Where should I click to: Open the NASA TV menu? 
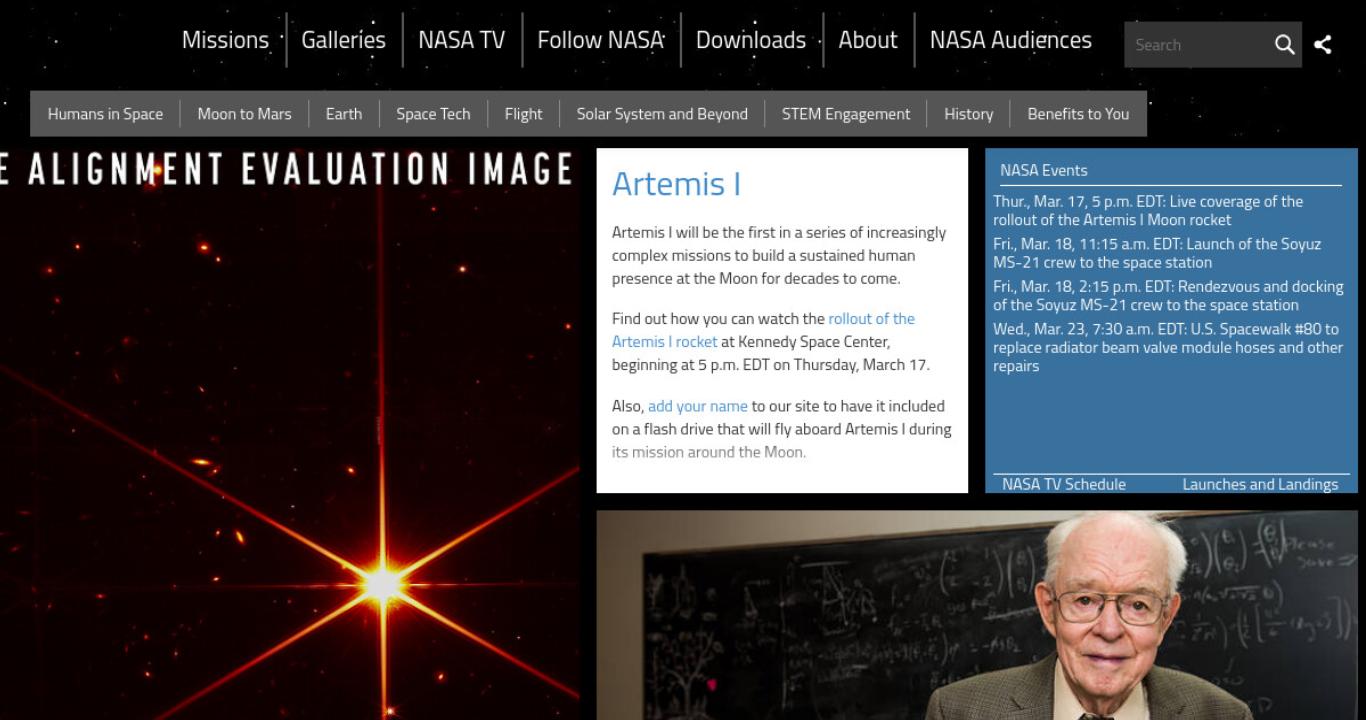(462, 40)
